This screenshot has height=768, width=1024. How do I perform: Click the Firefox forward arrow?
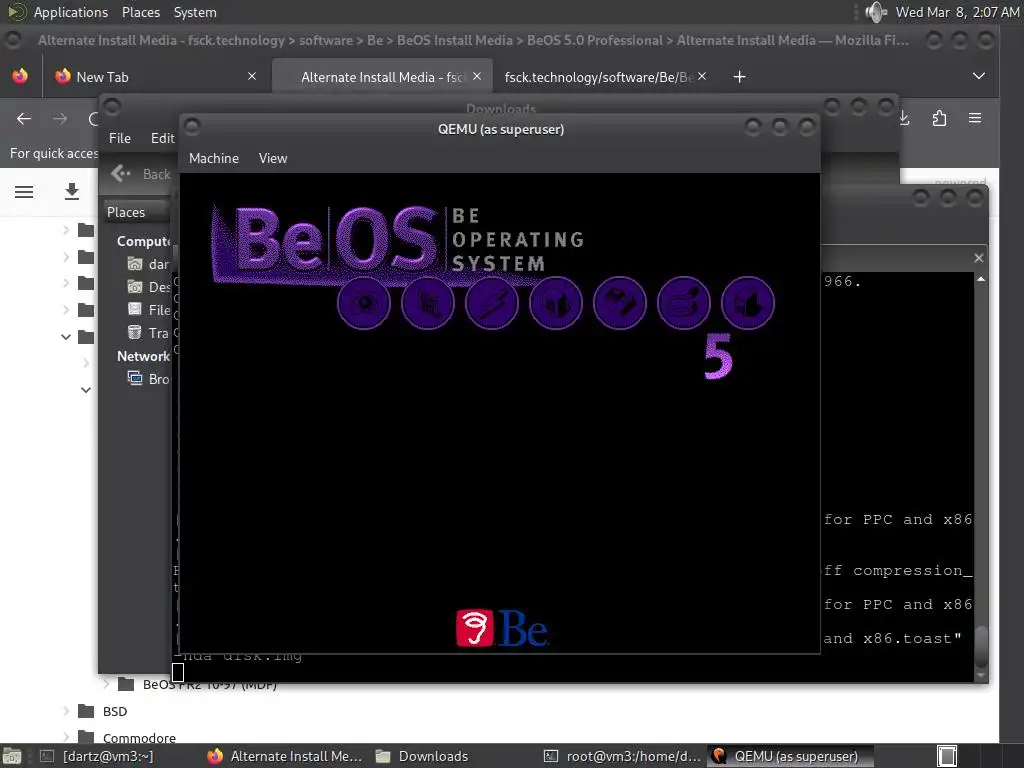pyautogui.click(x=59, y=118)
